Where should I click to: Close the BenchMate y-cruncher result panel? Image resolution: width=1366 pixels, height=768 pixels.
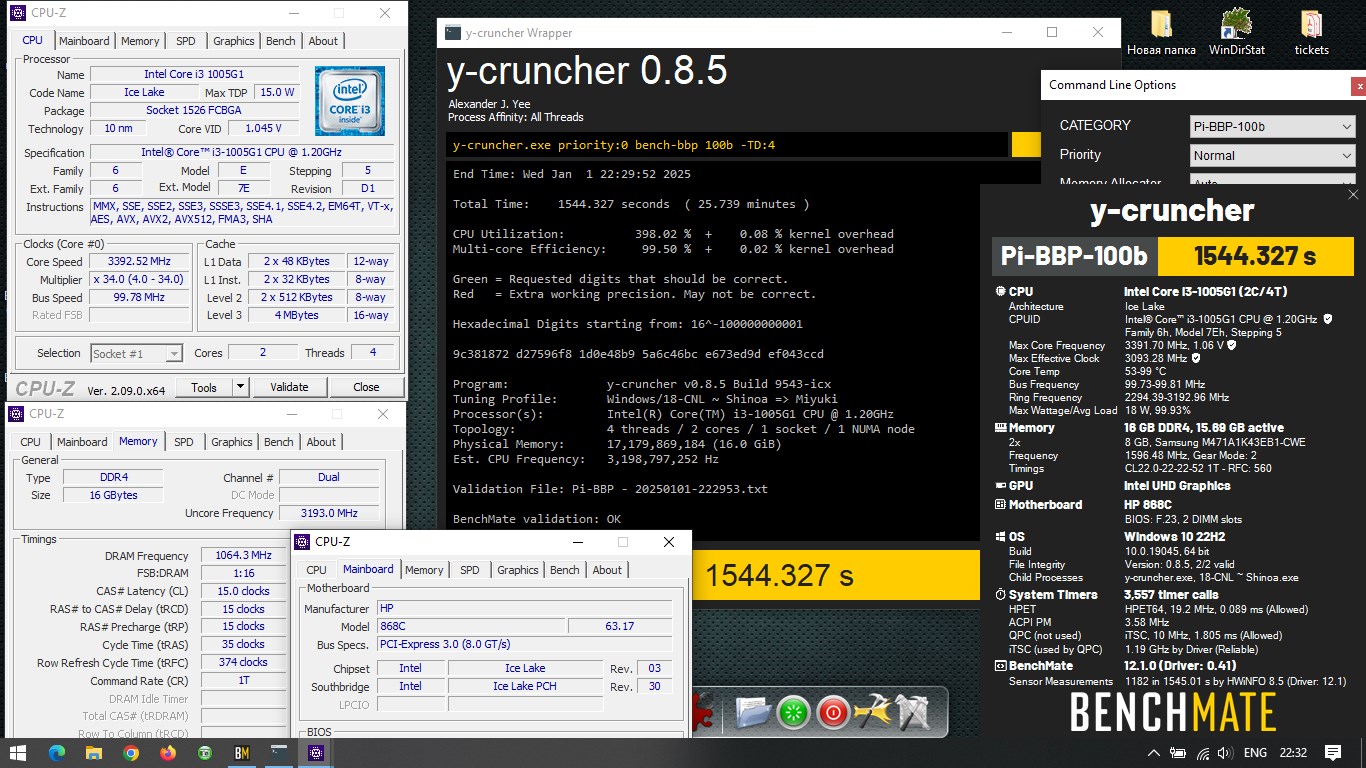pyautogui.click(x=1353, y=195)
